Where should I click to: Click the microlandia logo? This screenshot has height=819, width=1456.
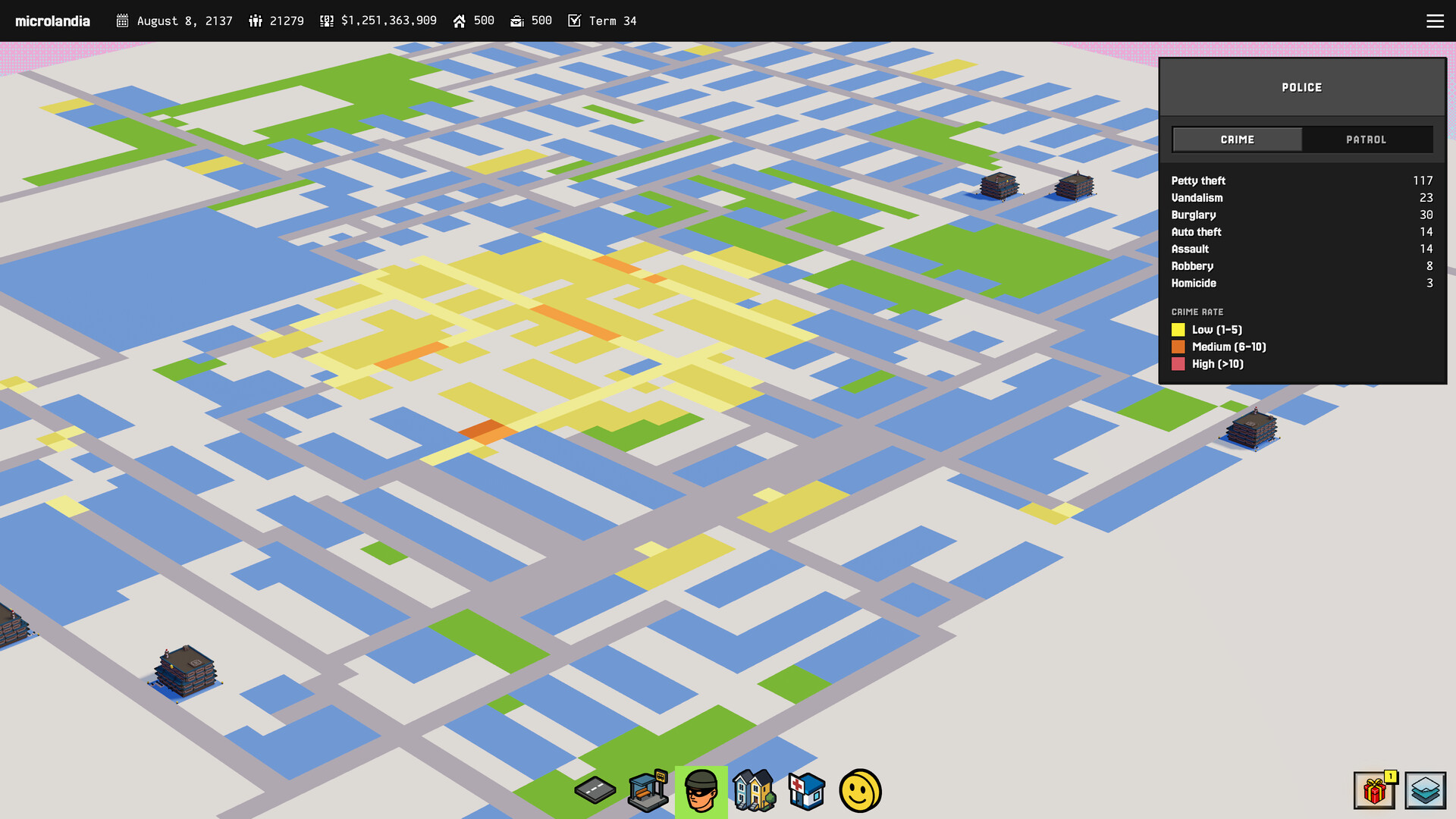pyautogui.click(x=52, y=20)
